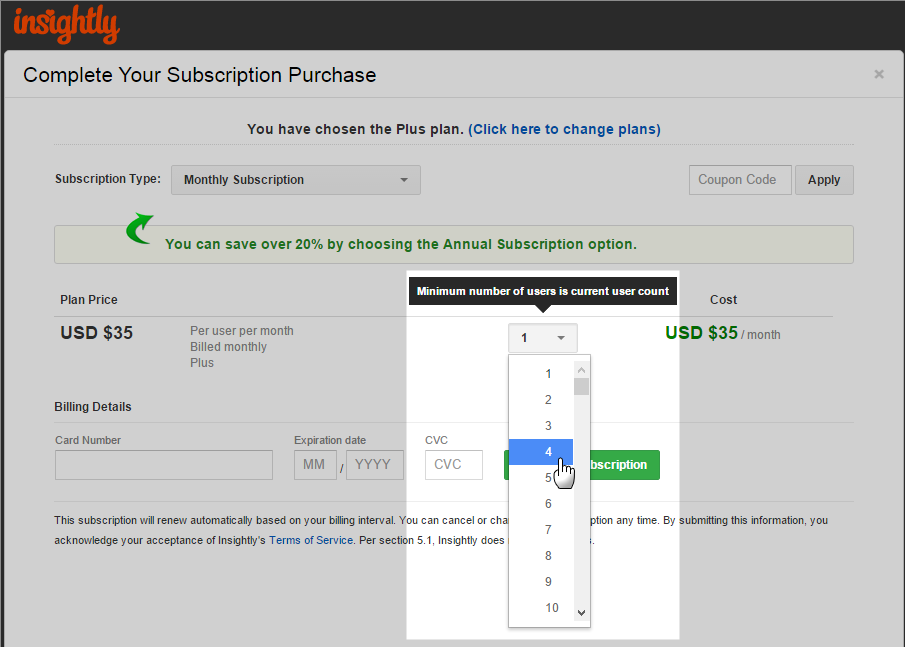The height and width of the screenshot is (647, 905).
Task: Open the Terms of Service link
Action: click(x=311, y=541)
